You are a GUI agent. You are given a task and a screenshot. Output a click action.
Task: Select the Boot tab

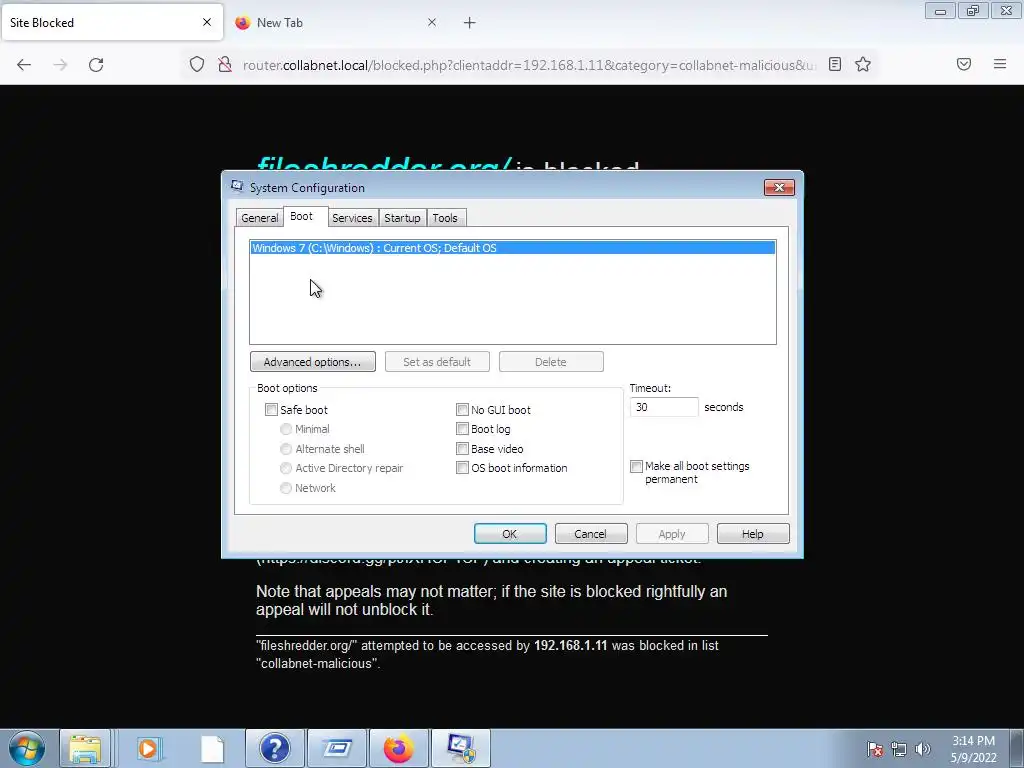pos(302,216)
